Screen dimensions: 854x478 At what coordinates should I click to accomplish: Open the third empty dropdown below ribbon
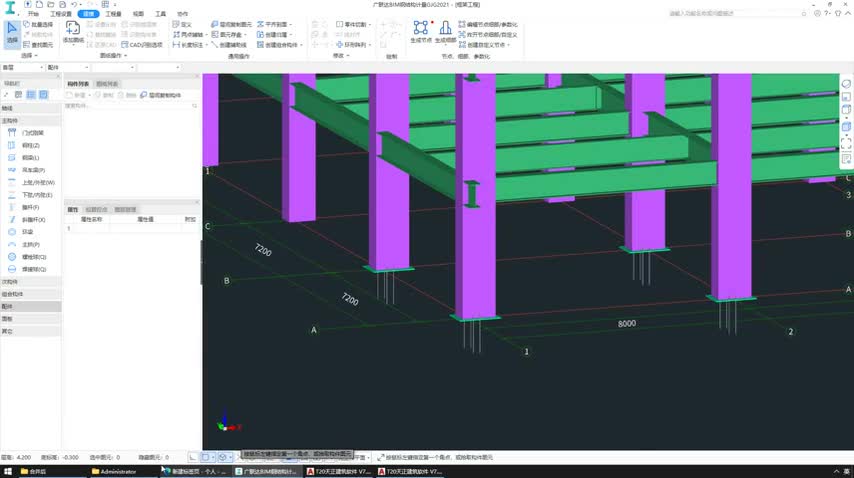[x=113, y=68]
